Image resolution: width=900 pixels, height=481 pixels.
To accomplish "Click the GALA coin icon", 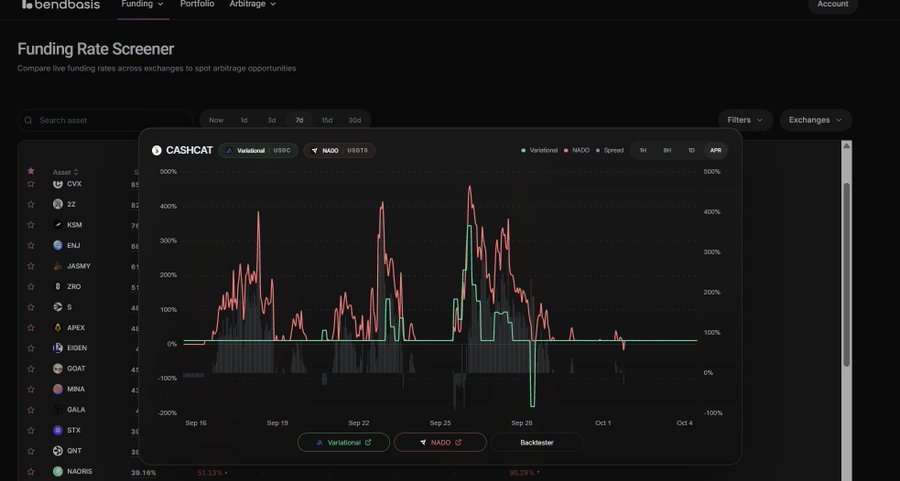I will click(57, 410).
